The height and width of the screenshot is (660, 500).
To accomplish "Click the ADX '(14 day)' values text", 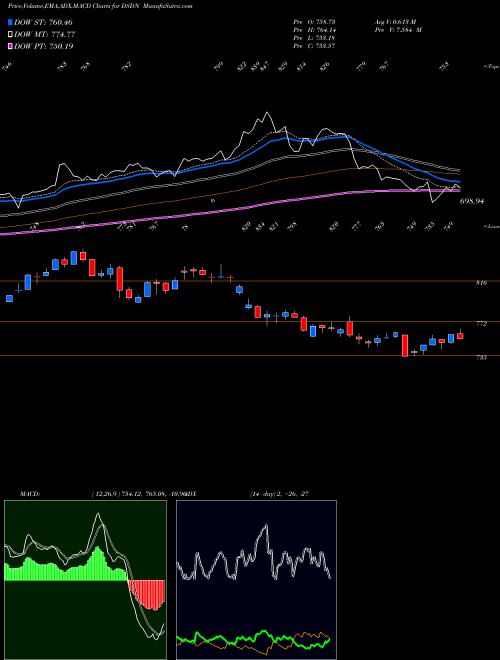I will pyautogui.click(x=279, y=494).
